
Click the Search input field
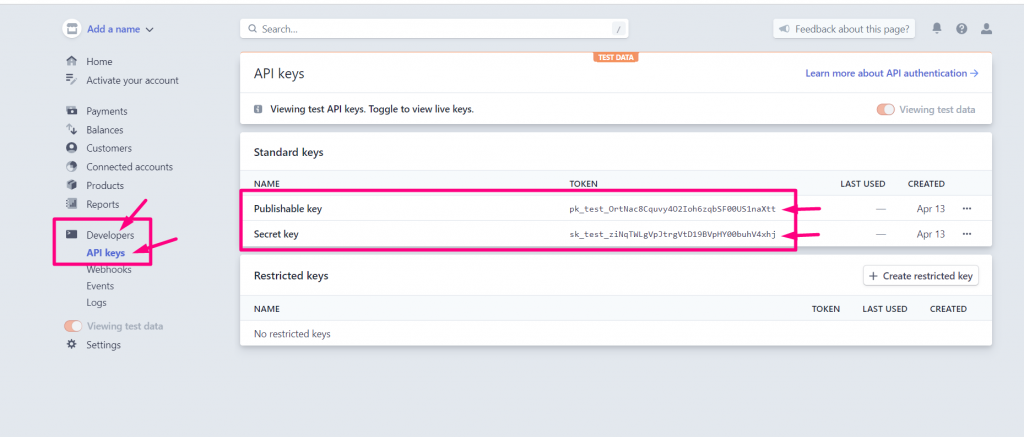click(x=434, y=29)
